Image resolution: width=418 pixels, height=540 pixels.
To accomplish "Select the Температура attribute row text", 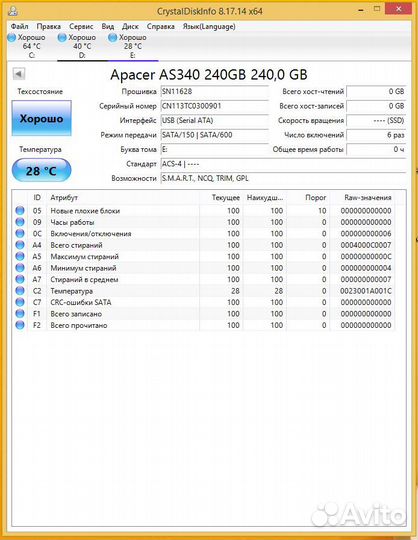I will click(x=72, y=291).
